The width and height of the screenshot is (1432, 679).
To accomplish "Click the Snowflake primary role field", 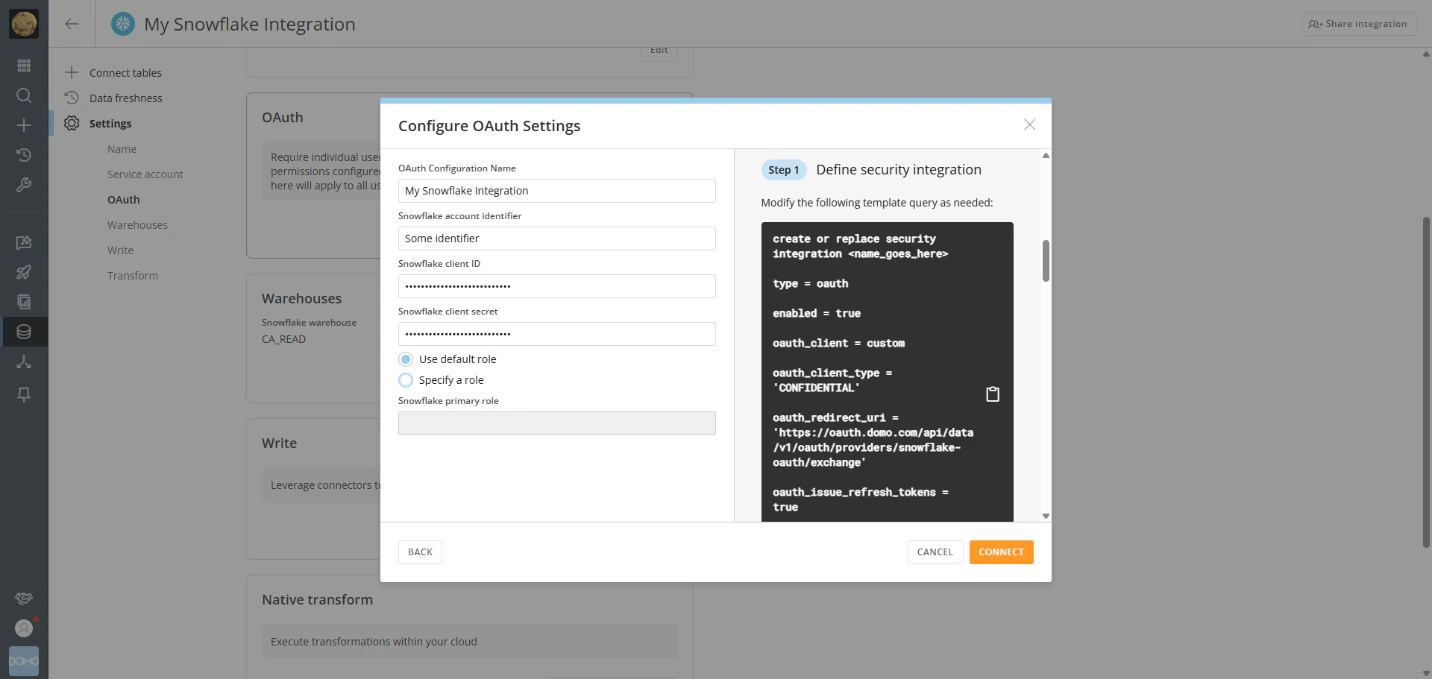I will (557, 423).
